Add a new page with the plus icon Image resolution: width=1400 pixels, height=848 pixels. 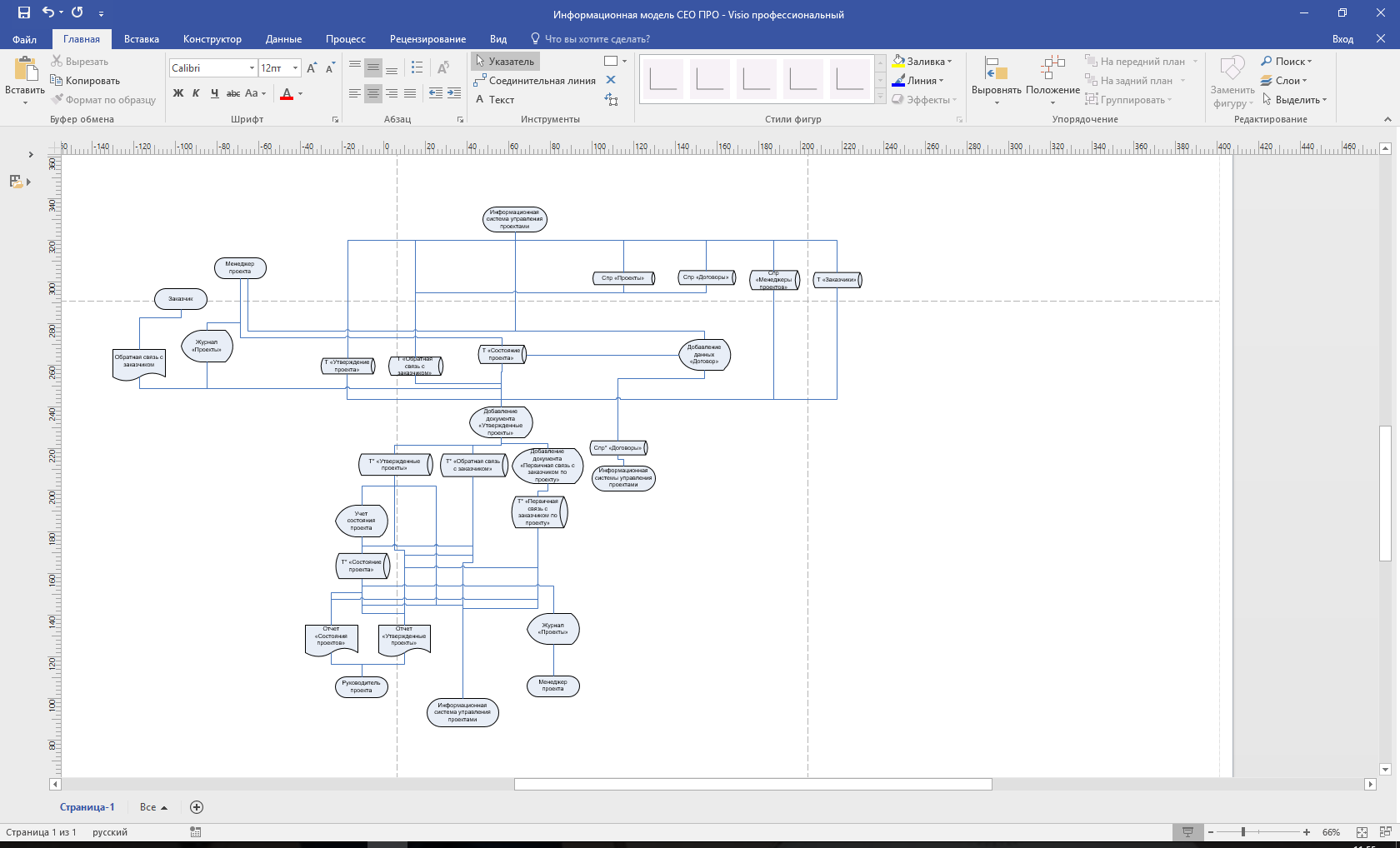point(197,807)
